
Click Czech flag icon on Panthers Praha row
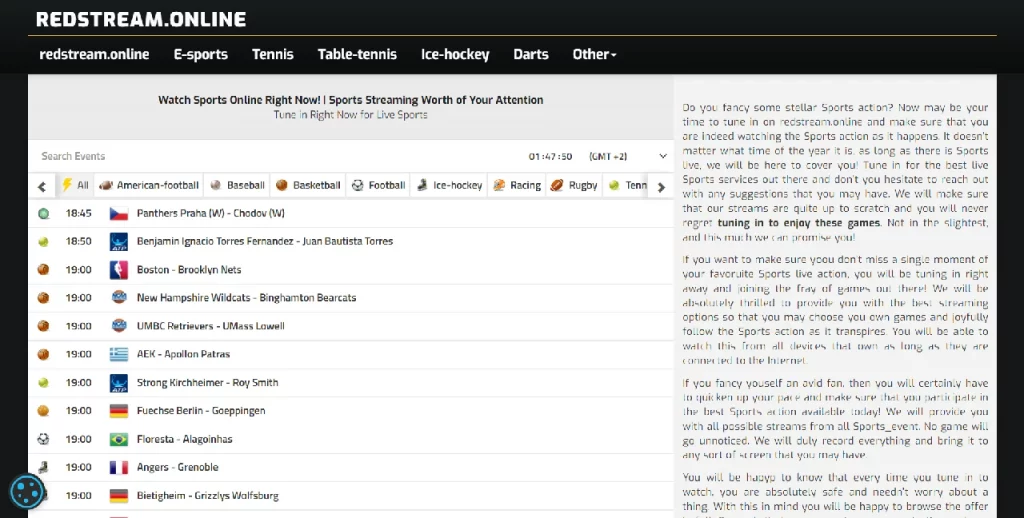pyautogui.click(x=118, y=213)
